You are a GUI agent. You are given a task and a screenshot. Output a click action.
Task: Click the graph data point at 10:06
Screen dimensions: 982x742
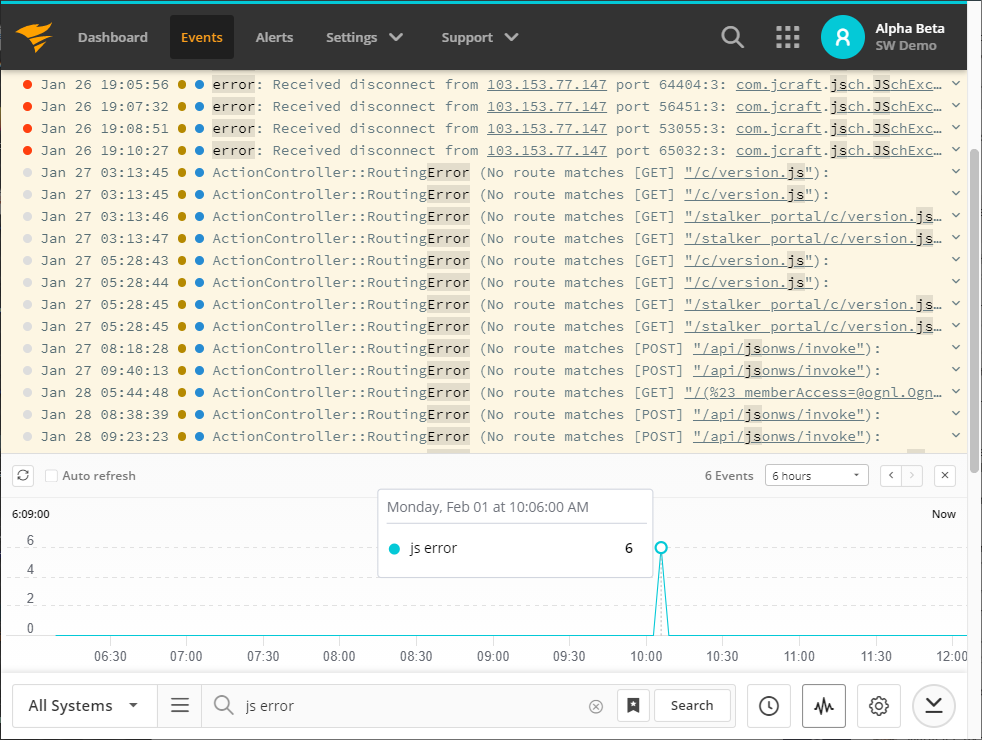point(661,548)
